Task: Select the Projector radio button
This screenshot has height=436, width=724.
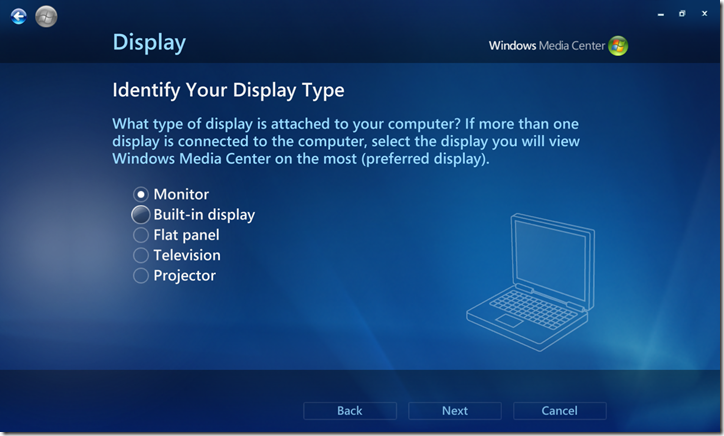Action: click(x=141, y=276)
